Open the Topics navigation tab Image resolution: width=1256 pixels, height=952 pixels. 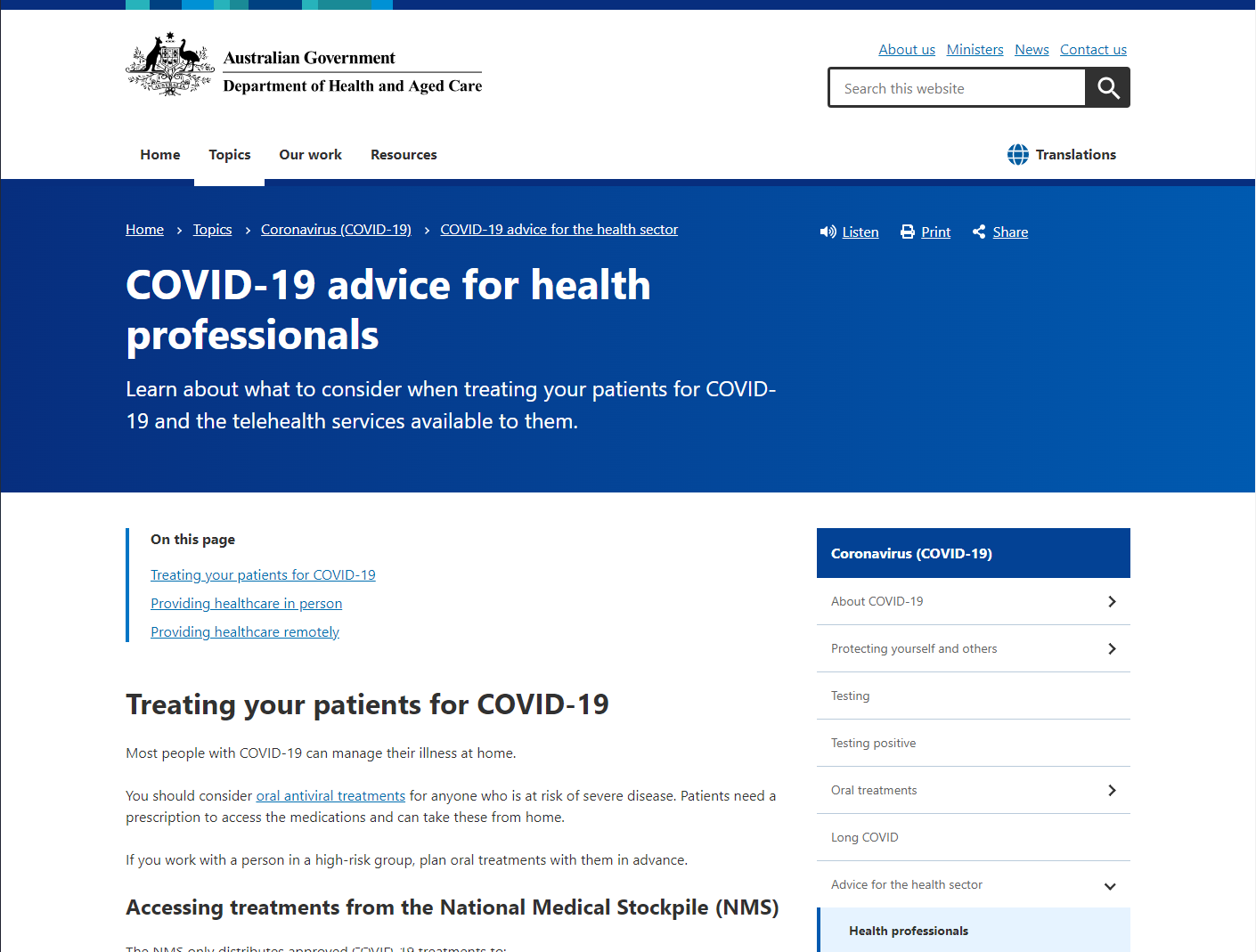(229, 155)
